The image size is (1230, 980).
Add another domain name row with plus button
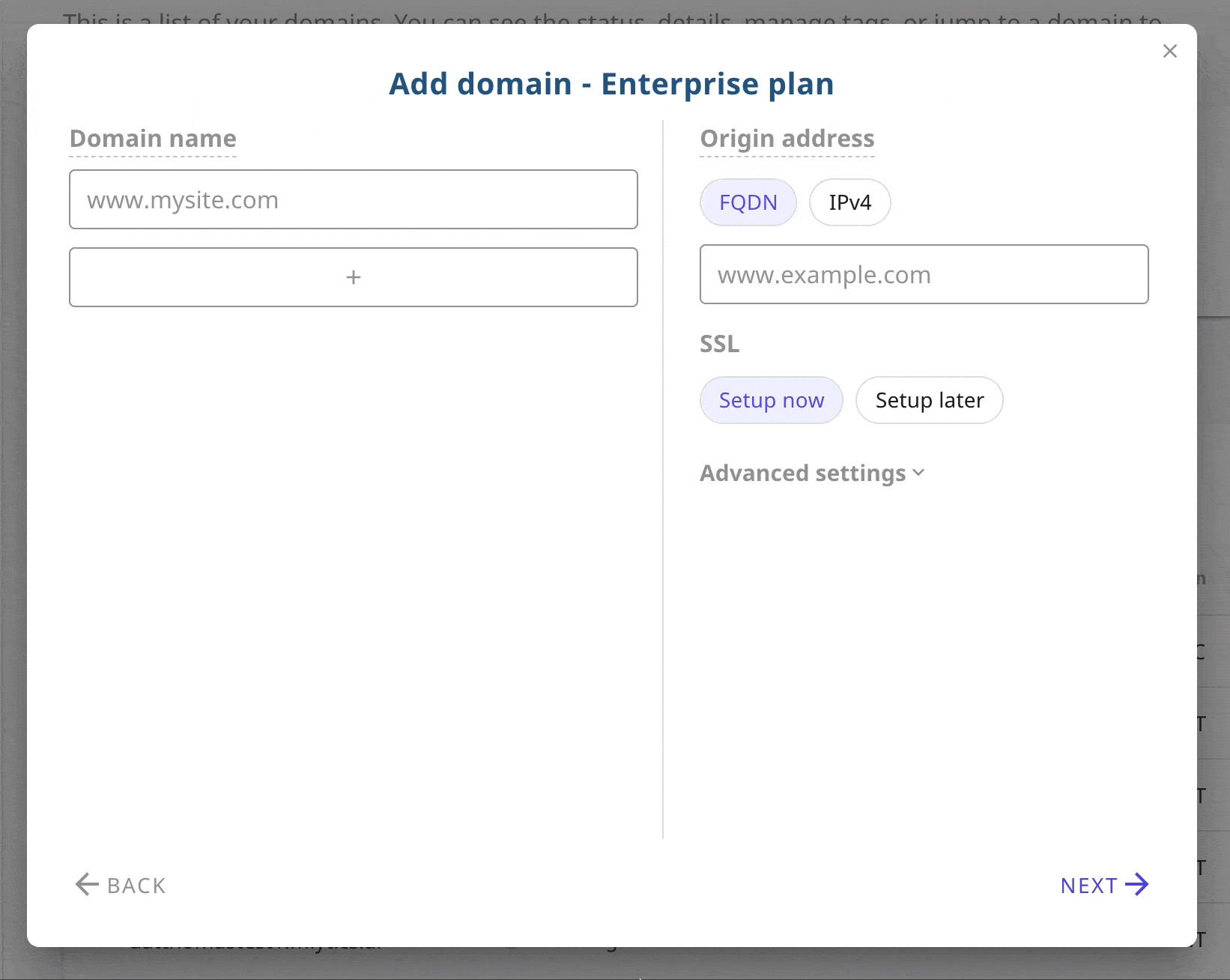coord(354,277)
